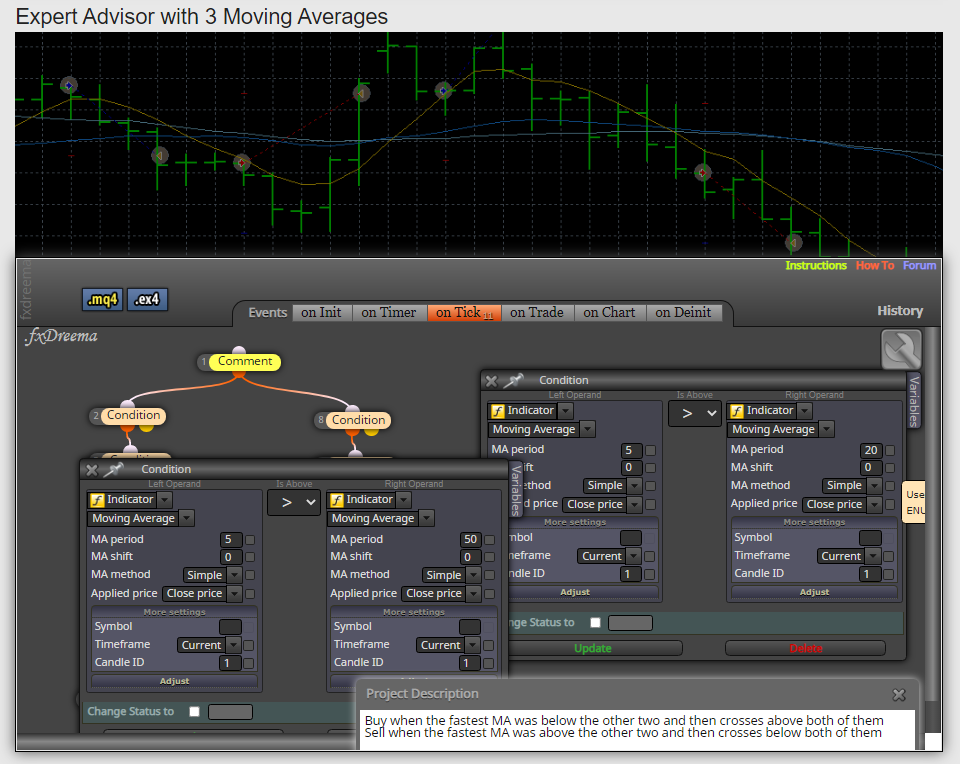
Task: Switch to on Deinit event
Action: [x=683, y=312]
